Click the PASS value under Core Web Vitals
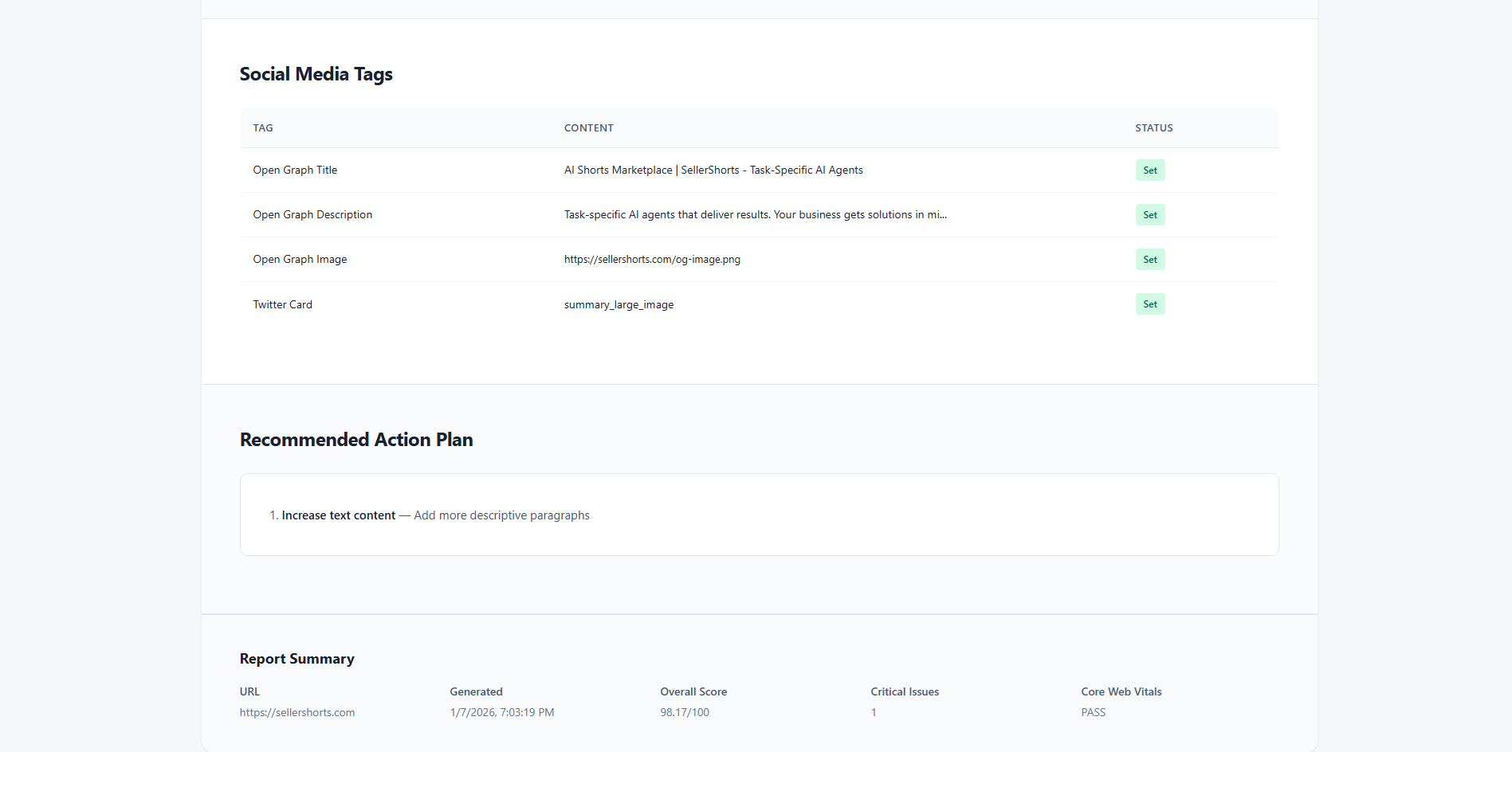Screen dimensions: 1512x803 click(x=1093, y=713)
